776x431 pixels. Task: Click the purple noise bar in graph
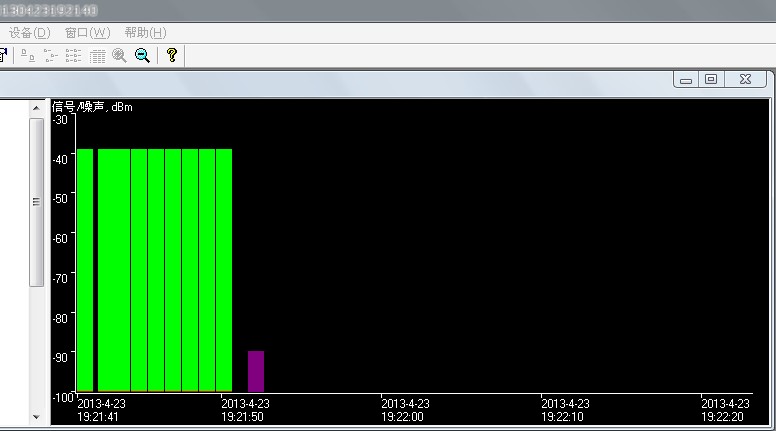256,371
